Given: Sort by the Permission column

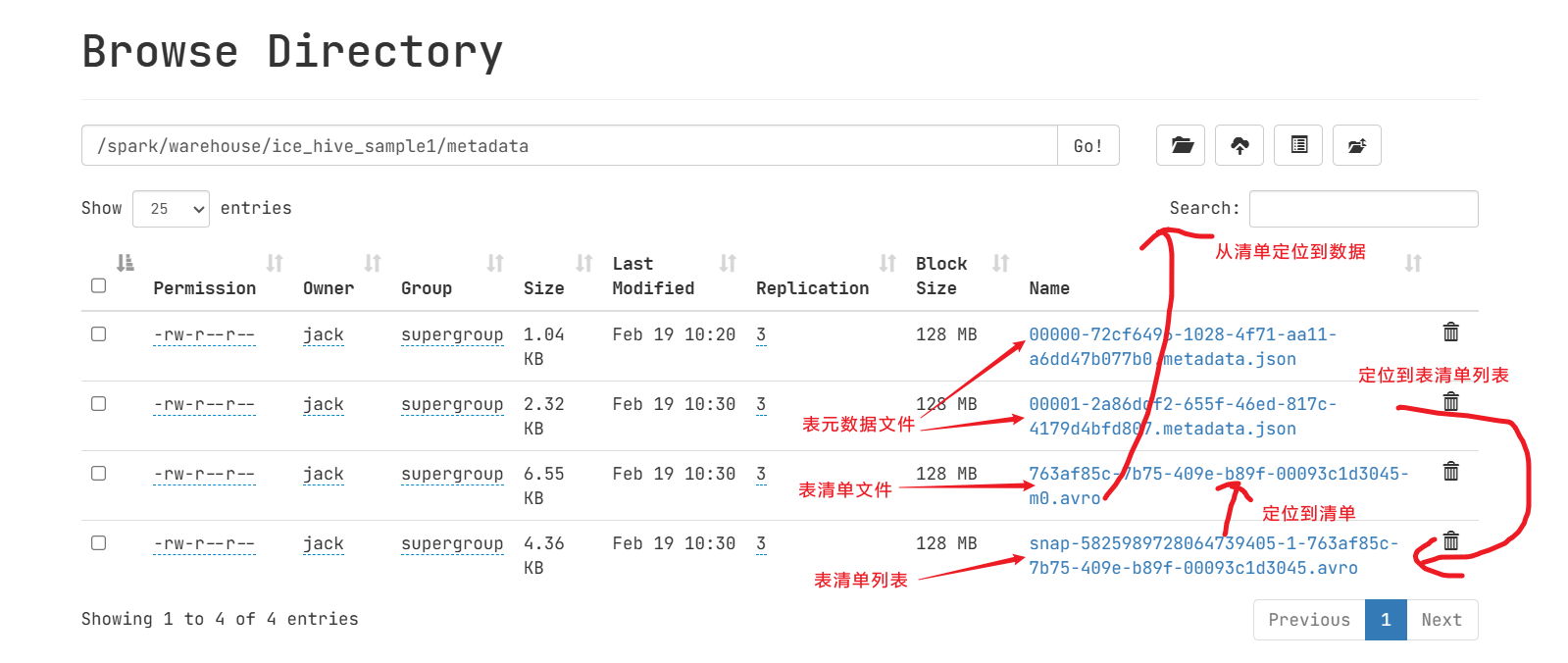Looking at the screenshot, I should 218,276.
